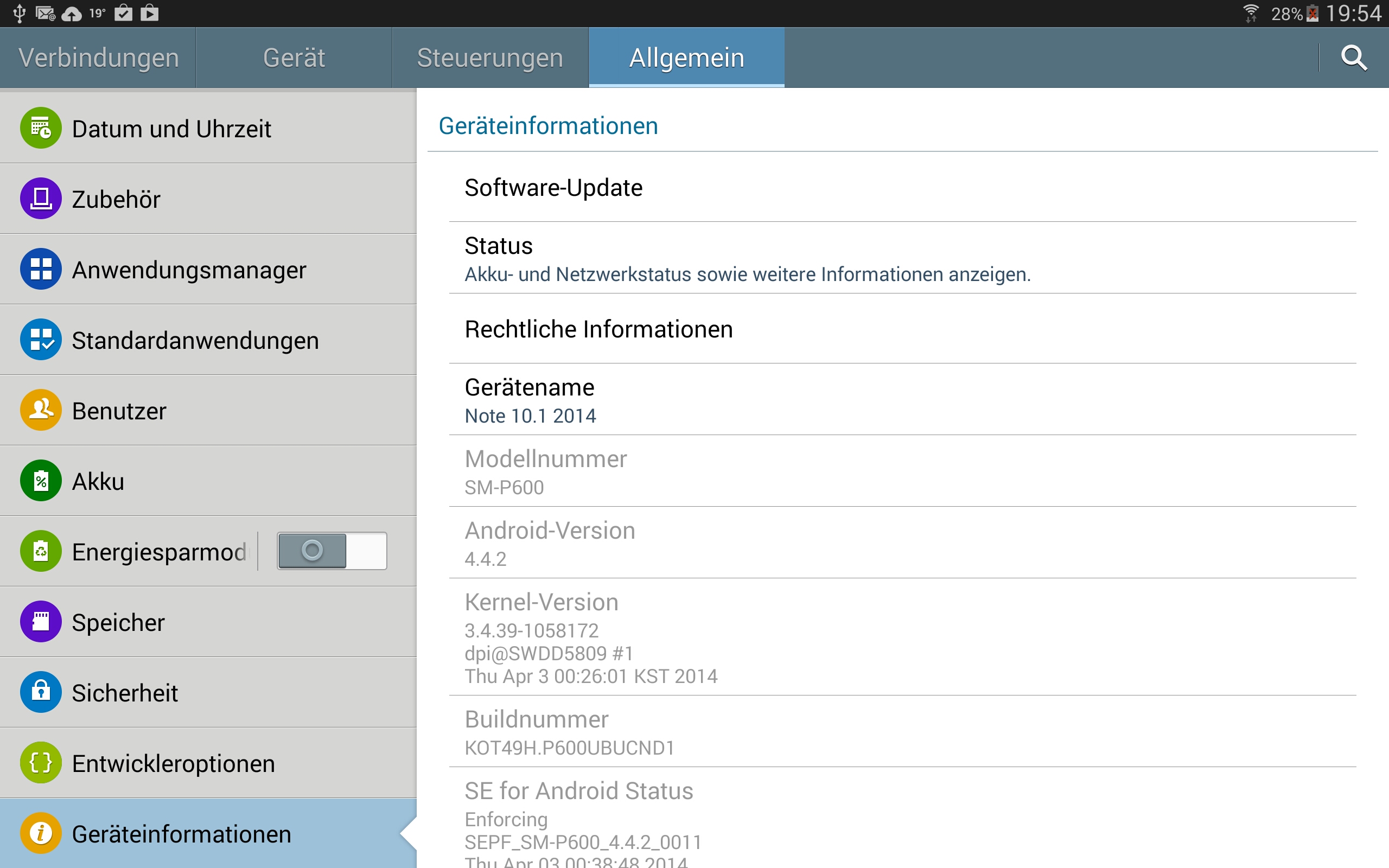1389x868 pixels.
Task: Tap the 28% battery percentage
Action: (x=1286, y=14)
